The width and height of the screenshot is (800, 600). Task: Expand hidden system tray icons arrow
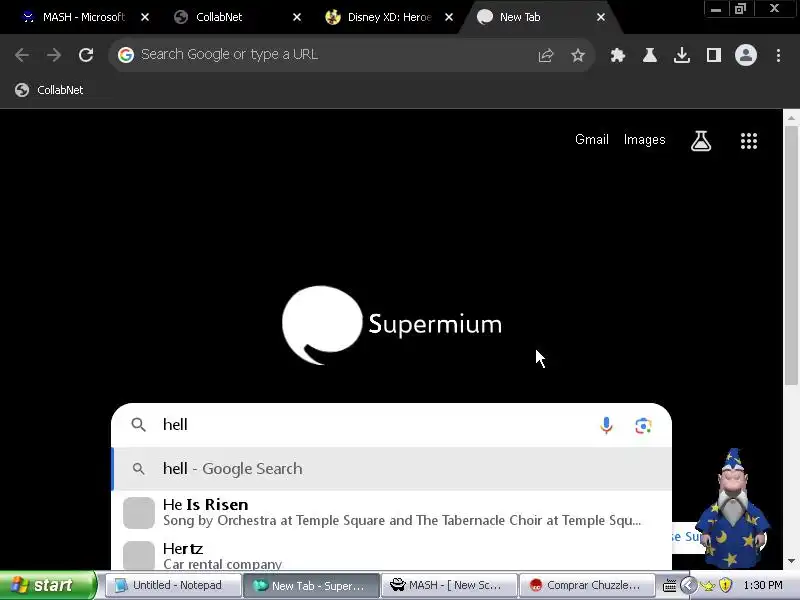click(x=688, y=585)
